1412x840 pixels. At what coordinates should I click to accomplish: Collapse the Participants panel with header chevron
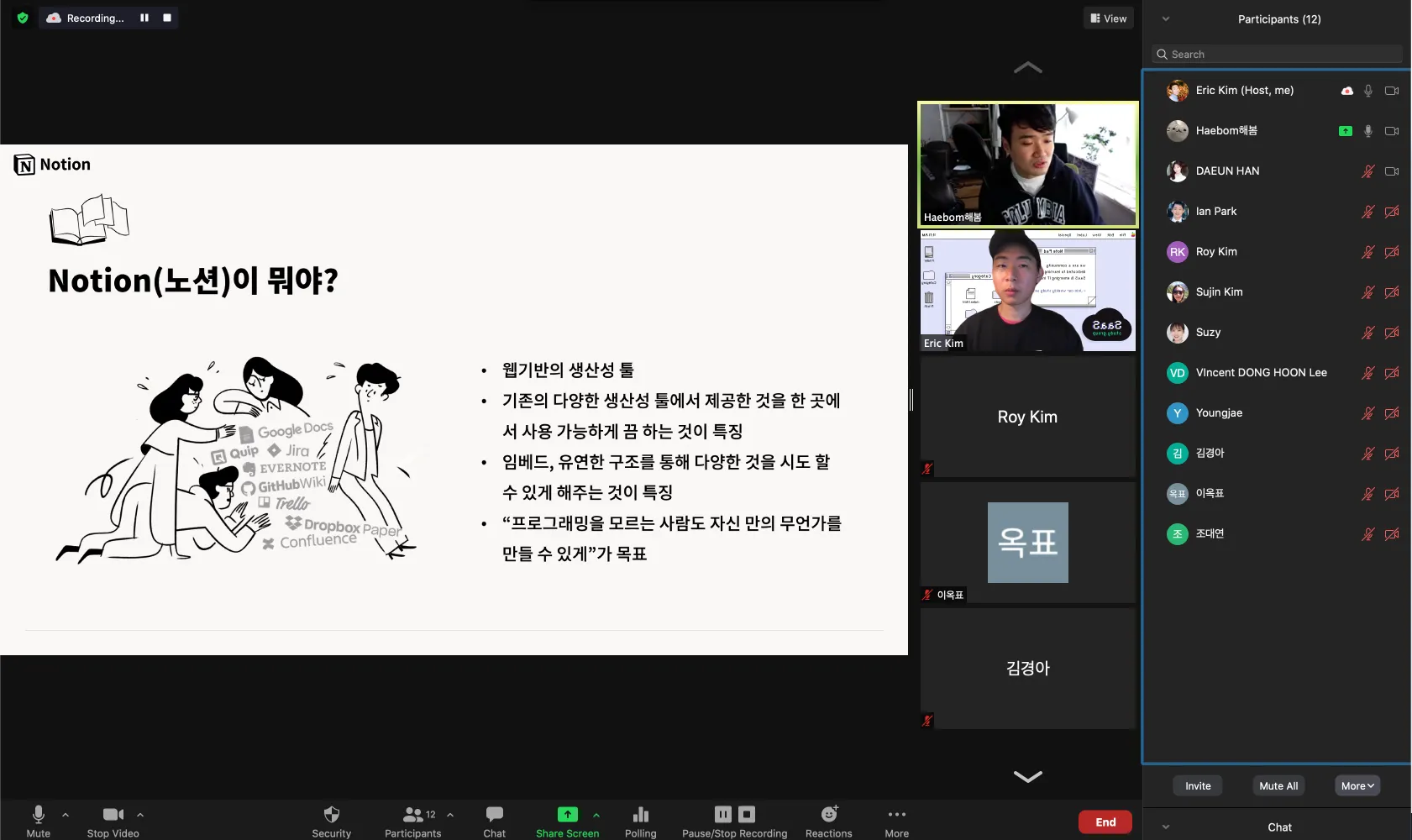pos(1166,19)
